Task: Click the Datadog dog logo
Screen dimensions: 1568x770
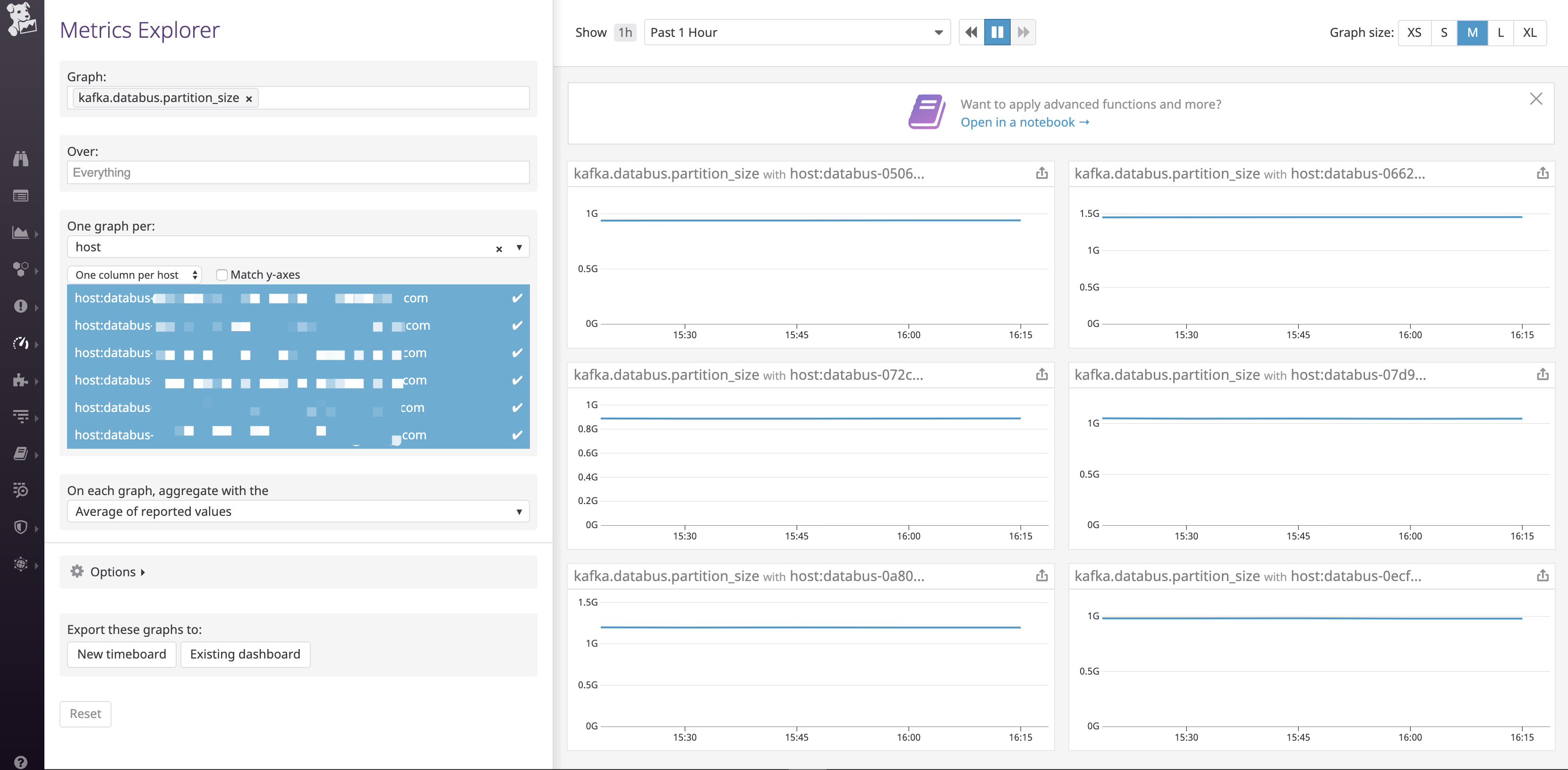Action: coord(21,18)
